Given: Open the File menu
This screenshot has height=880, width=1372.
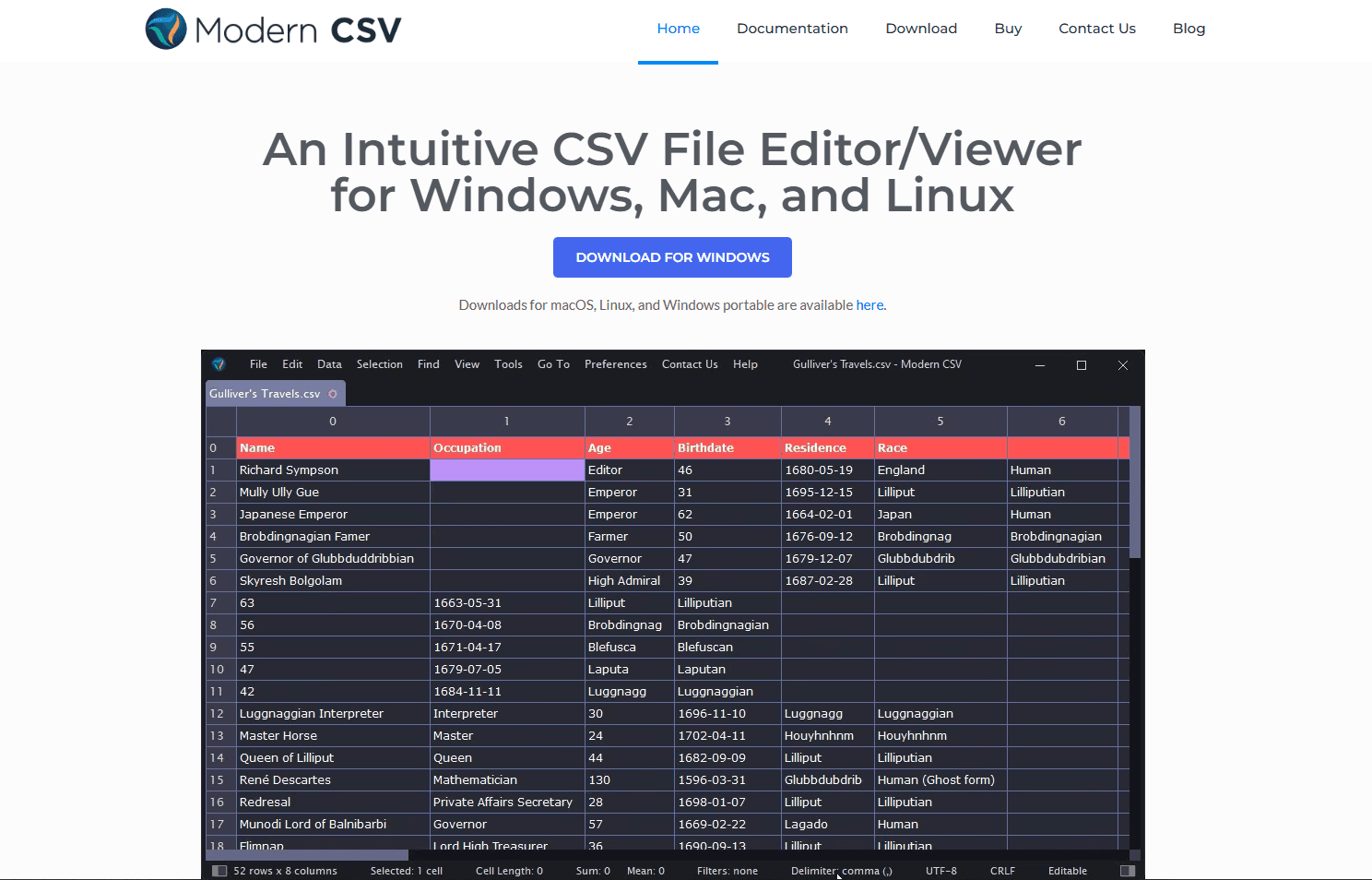Looking at the screenshot, I should [x=258, y=363].
